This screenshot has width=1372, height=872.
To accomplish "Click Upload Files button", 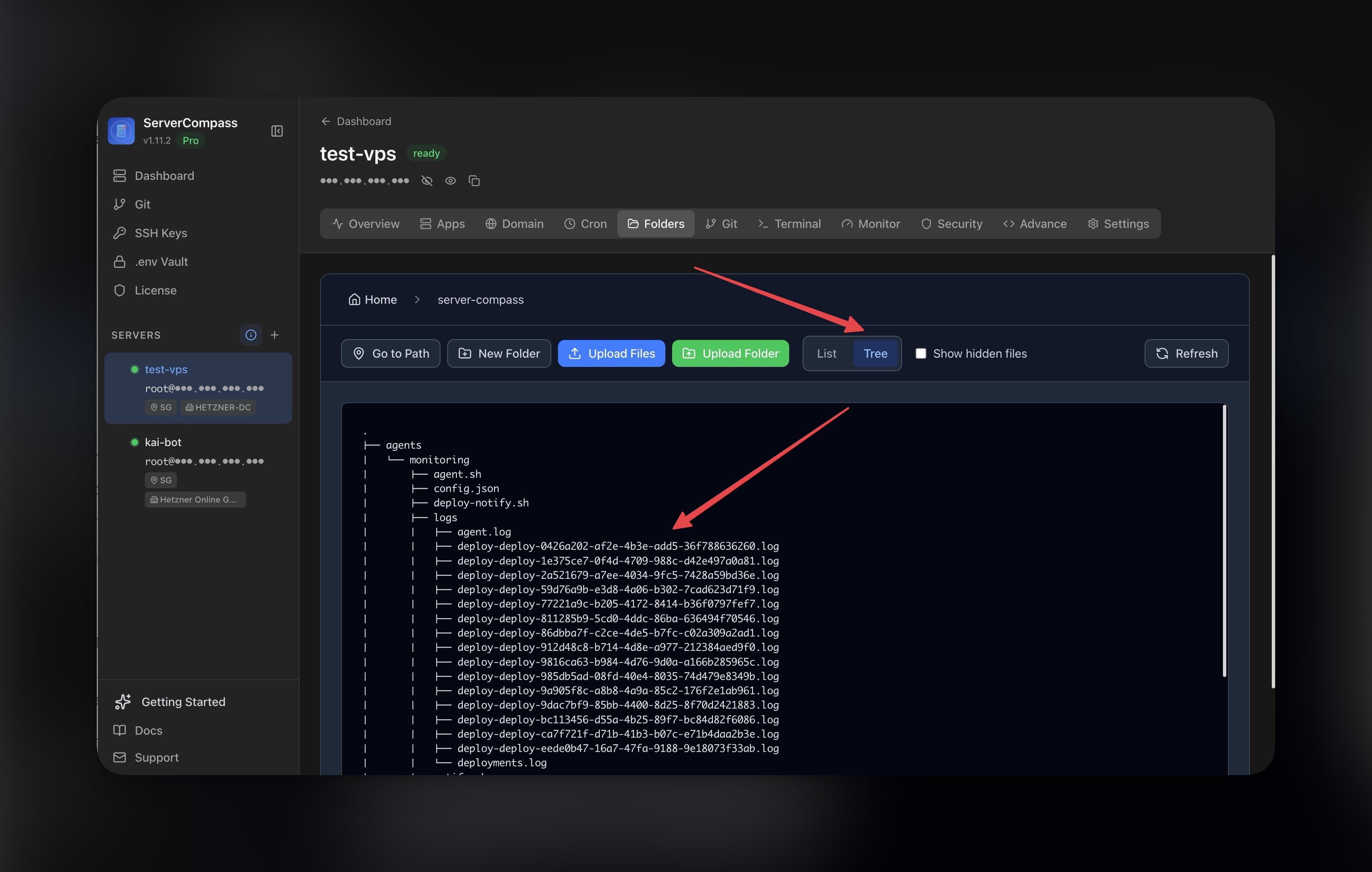I will tap(611, 353).
